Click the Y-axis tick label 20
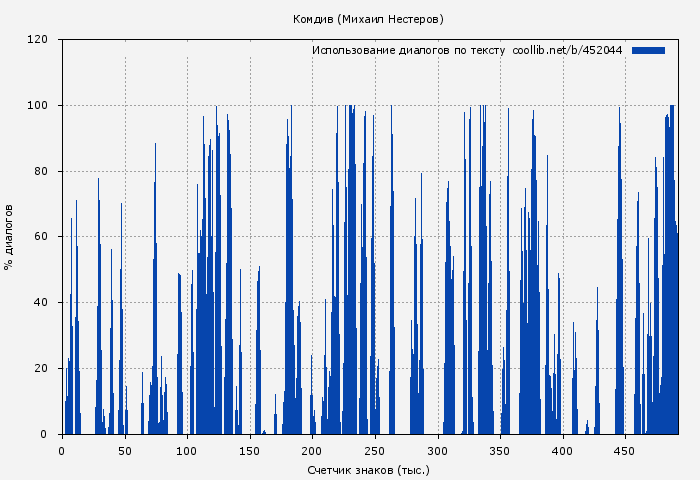 [41, 369]
